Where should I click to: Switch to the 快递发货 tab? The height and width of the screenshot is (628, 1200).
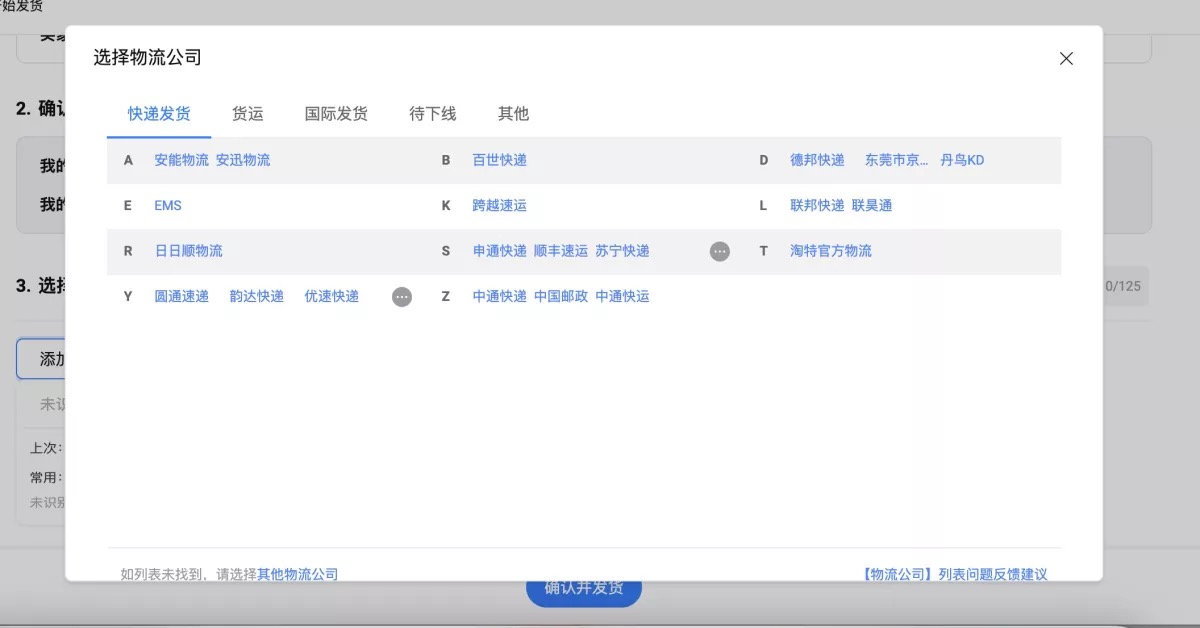pos(159,114)
